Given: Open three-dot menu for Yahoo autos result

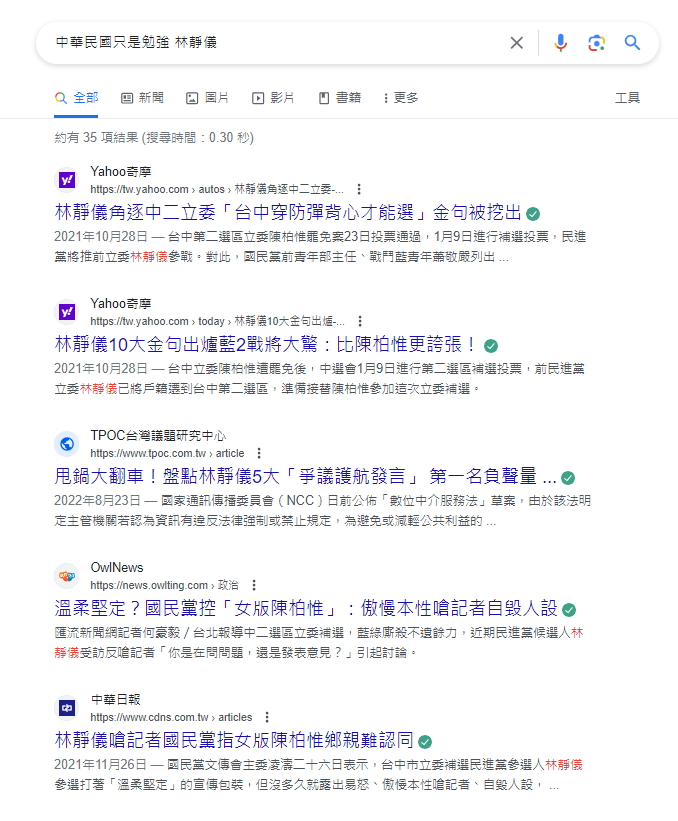Looking at the screenshot, I should pyautogui.click(x=359, y=189).
